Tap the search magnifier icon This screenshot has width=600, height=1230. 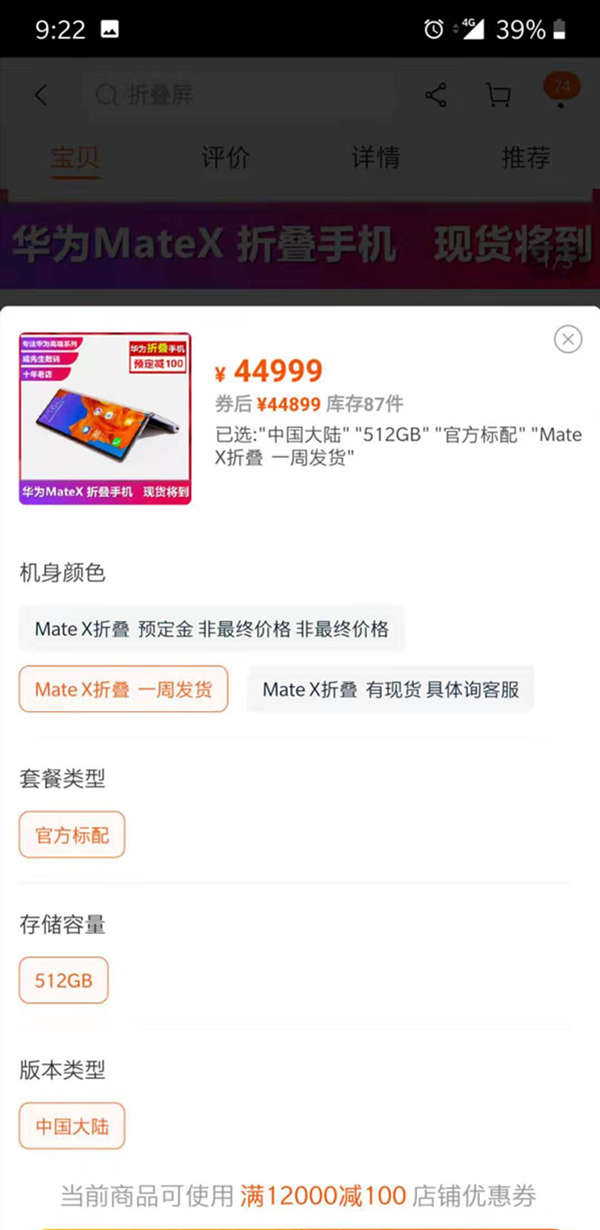[107, 95]
